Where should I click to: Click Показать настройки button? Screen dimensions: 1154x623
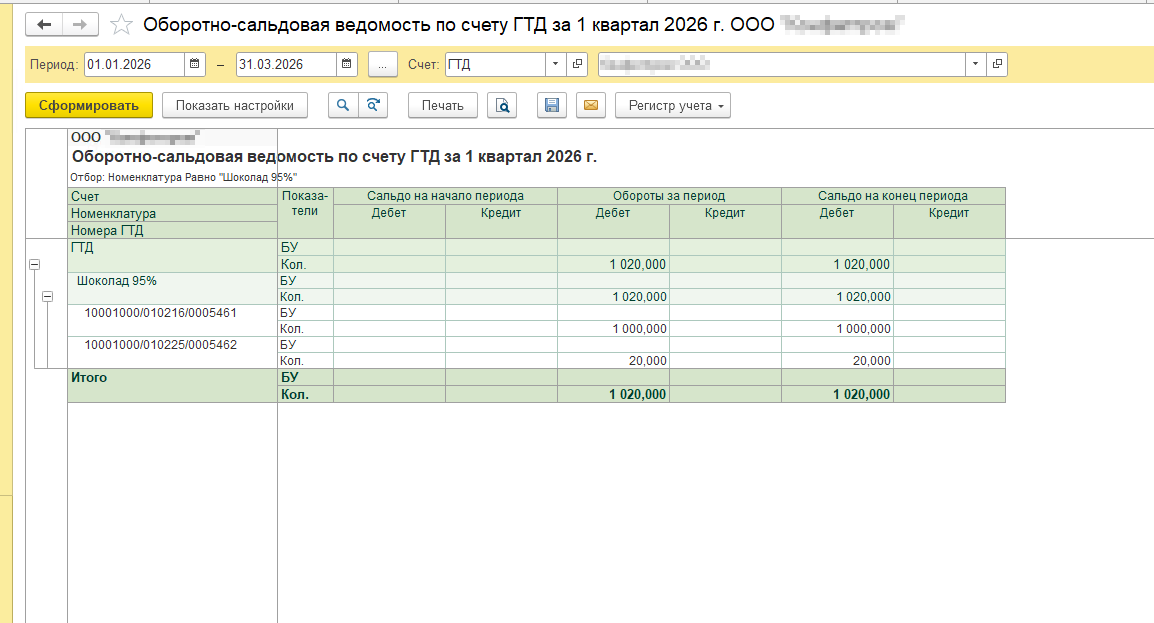(235, 105)
